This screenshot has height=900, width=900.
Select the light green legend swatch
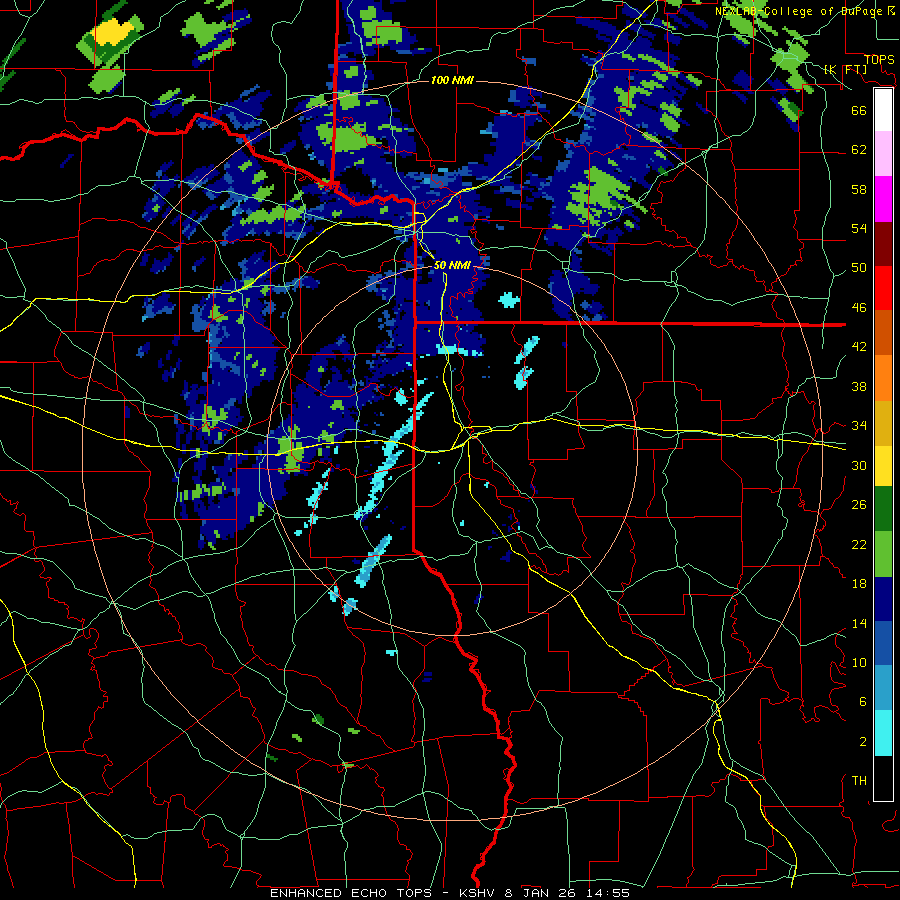(x=883, y=554)
